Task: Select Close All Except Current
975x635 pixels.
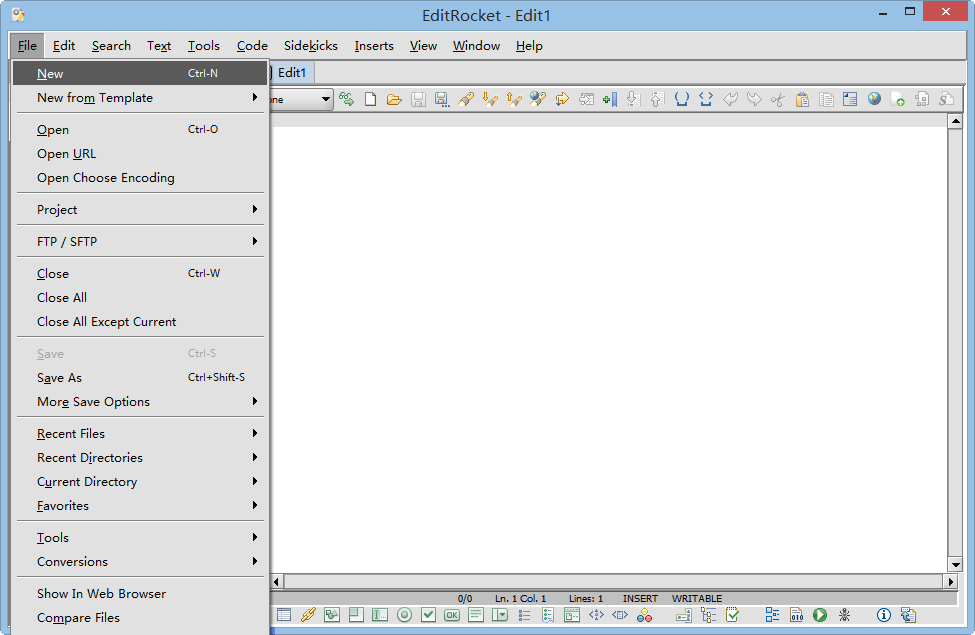Action: coord(106,322)
